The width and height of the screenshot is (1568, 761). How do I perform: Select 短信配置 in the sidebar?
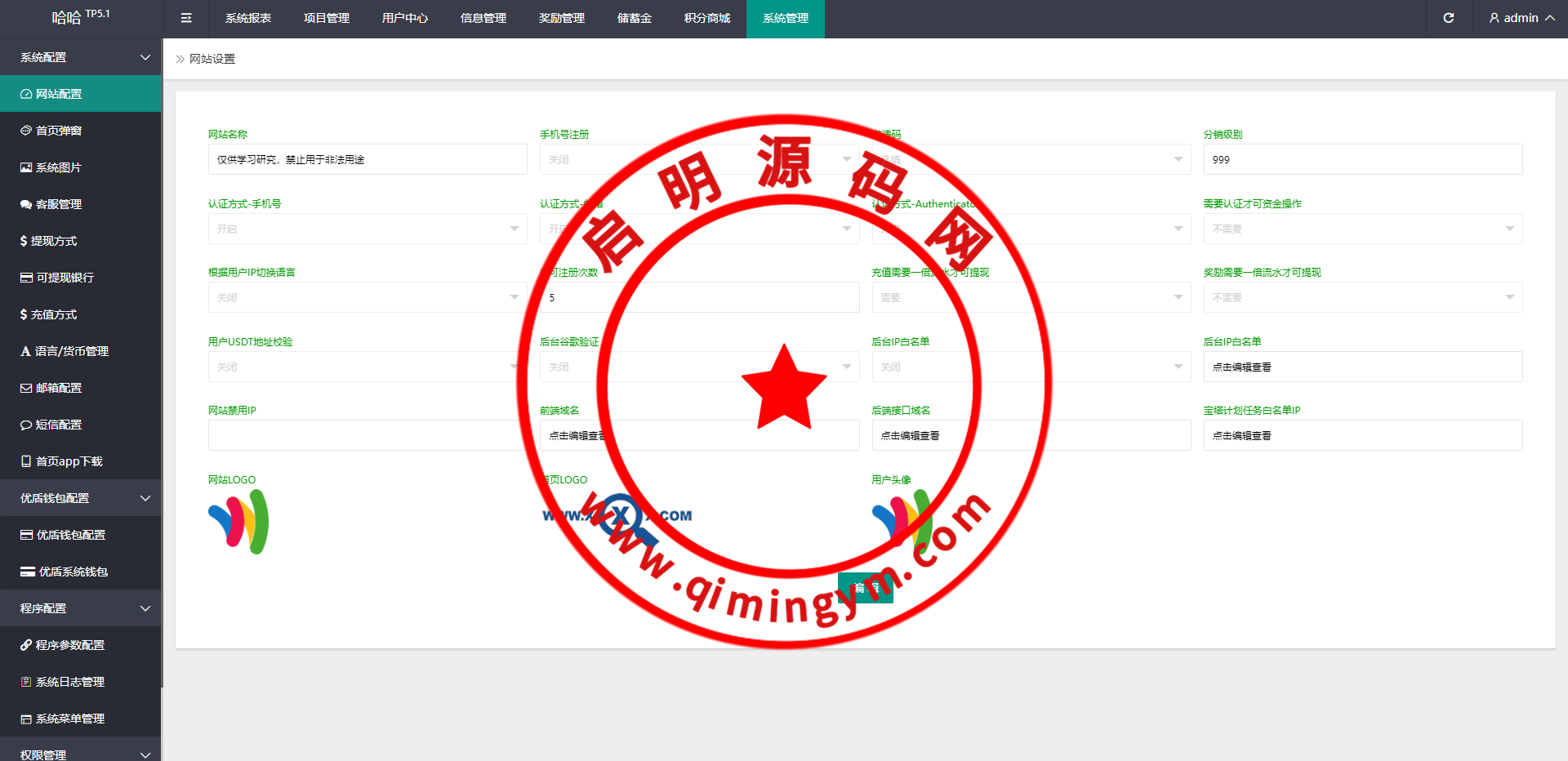(x=59, y=425)
